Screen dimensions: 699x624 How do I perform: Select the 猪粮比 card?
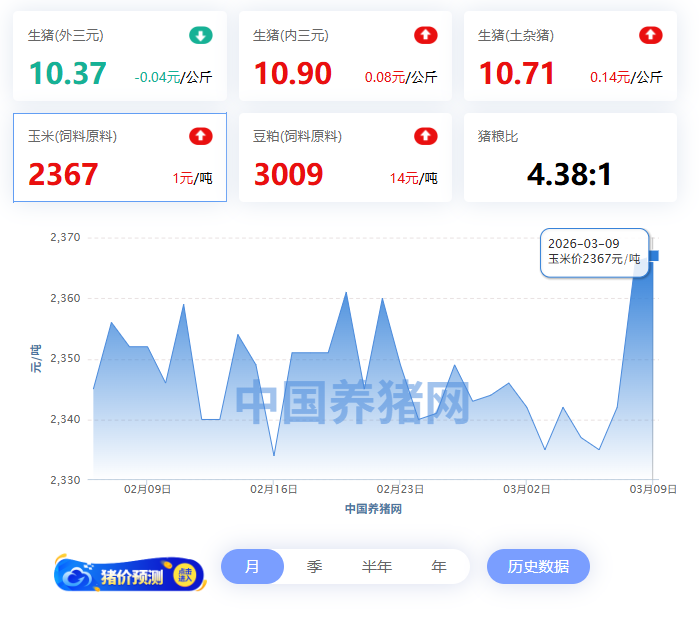click(570, 158)
